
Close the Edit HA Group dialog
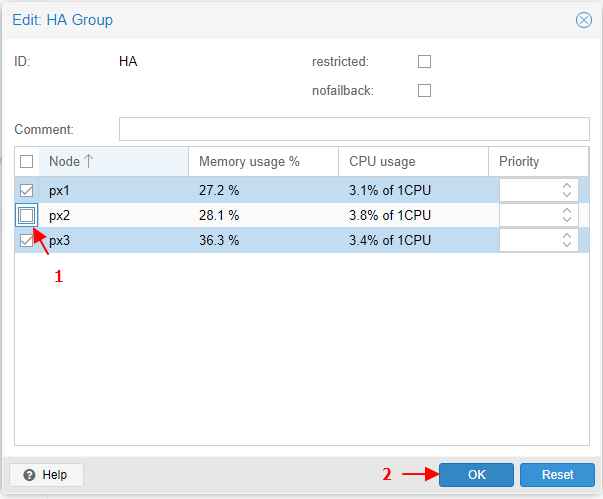coord(584,19)
